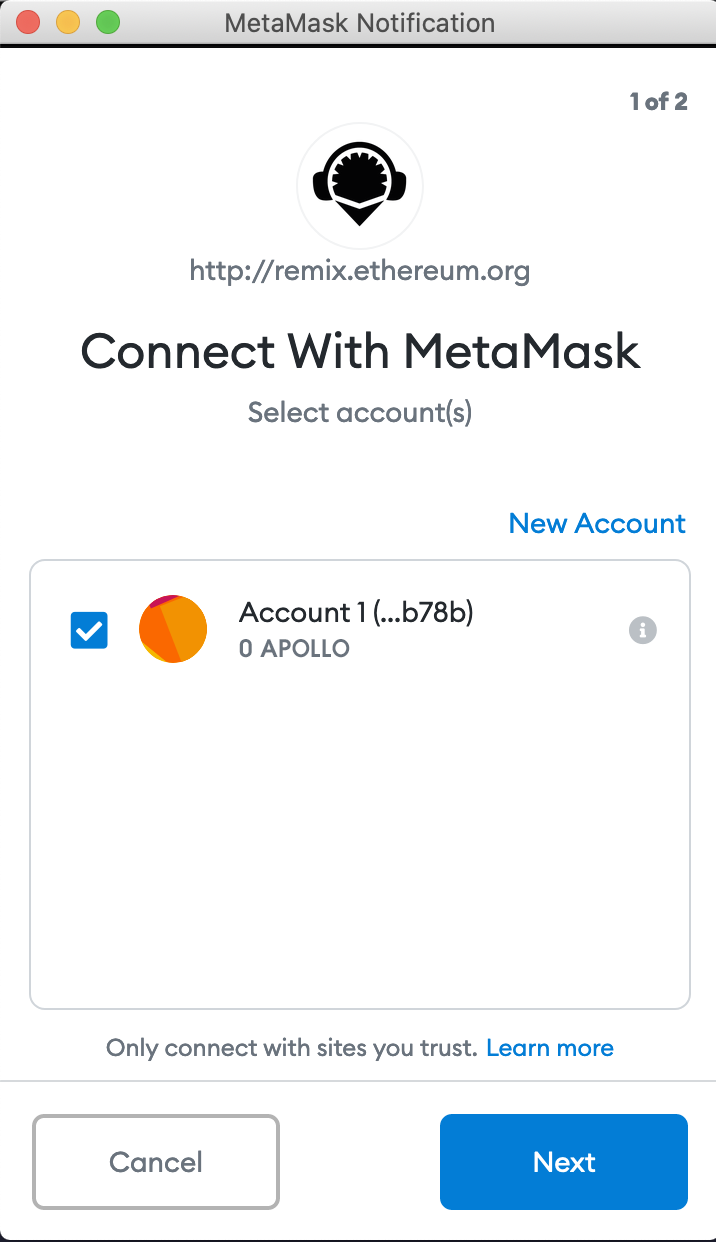Click the Select account(s) subtitle

[360, 412]
